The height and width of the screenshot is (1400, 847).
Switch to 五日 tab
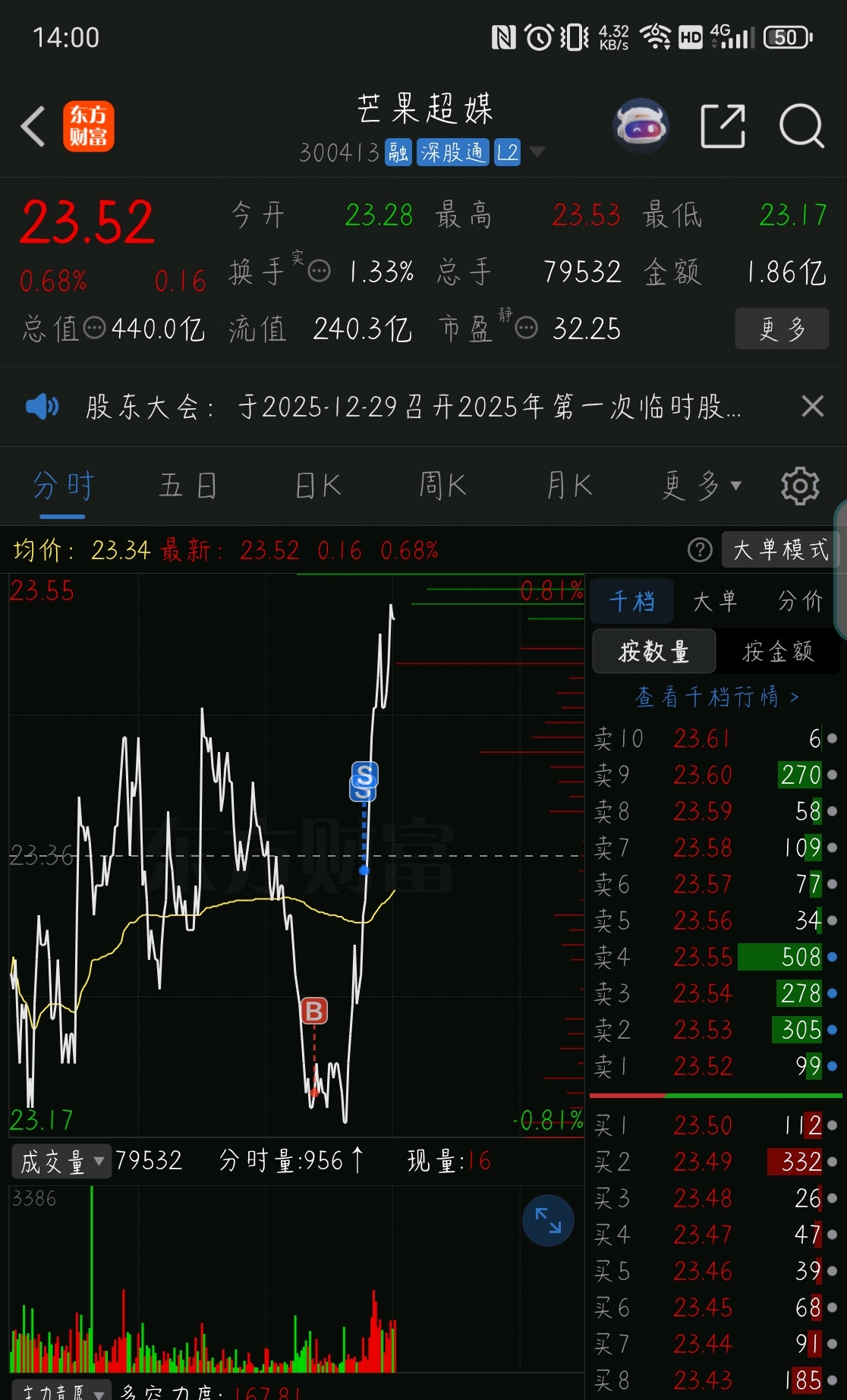coord(188,486)
